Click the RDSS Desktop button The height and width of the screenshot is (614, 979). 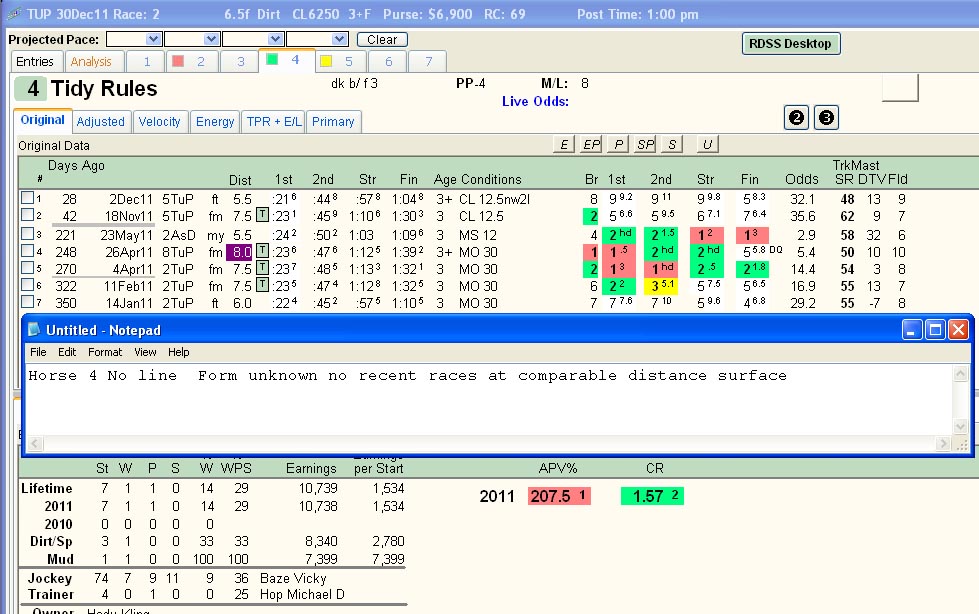pyautogui.click(x=790, y=44)
